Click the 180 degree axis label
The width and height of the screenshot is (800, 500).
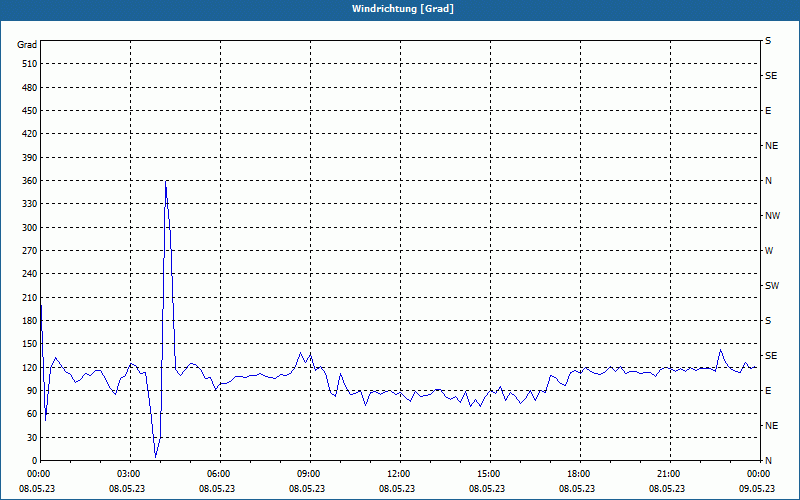click(30, 321)
